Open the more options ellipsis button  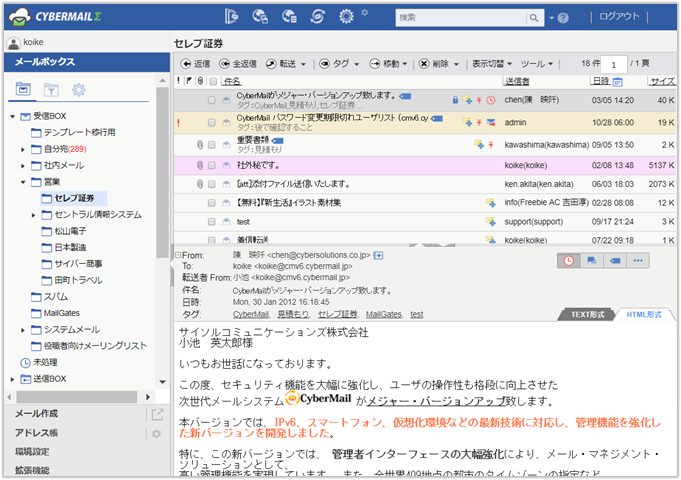click(x=636, y=260)
